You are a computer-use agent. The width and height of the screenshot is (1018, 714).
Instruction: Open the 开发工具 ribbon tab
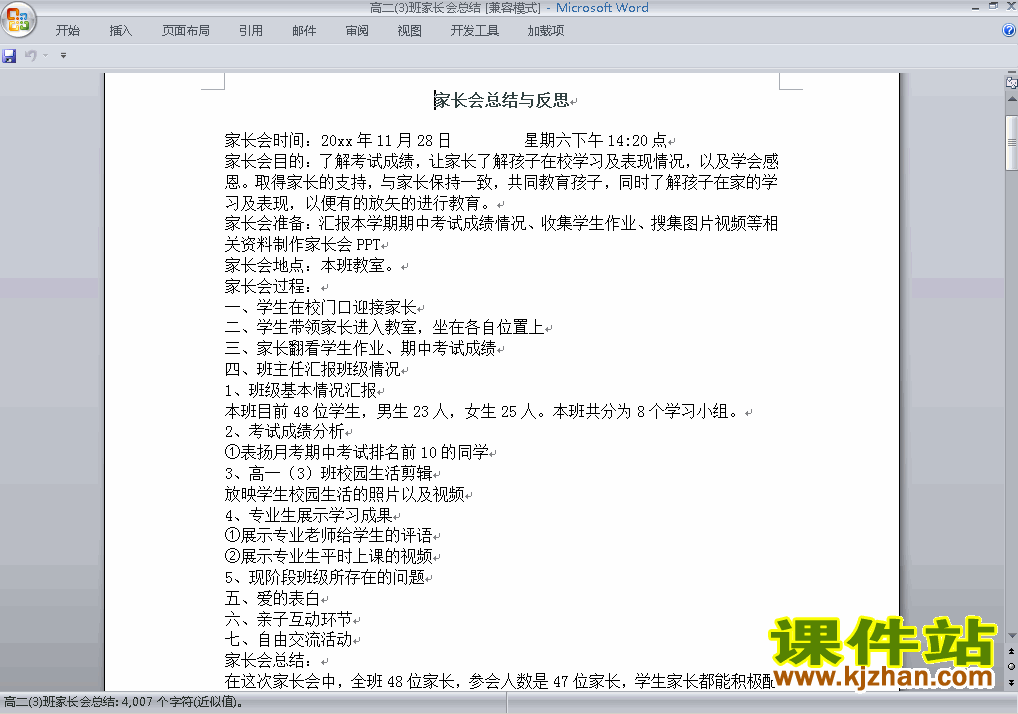pyautogui.click(x=475, y=31)
